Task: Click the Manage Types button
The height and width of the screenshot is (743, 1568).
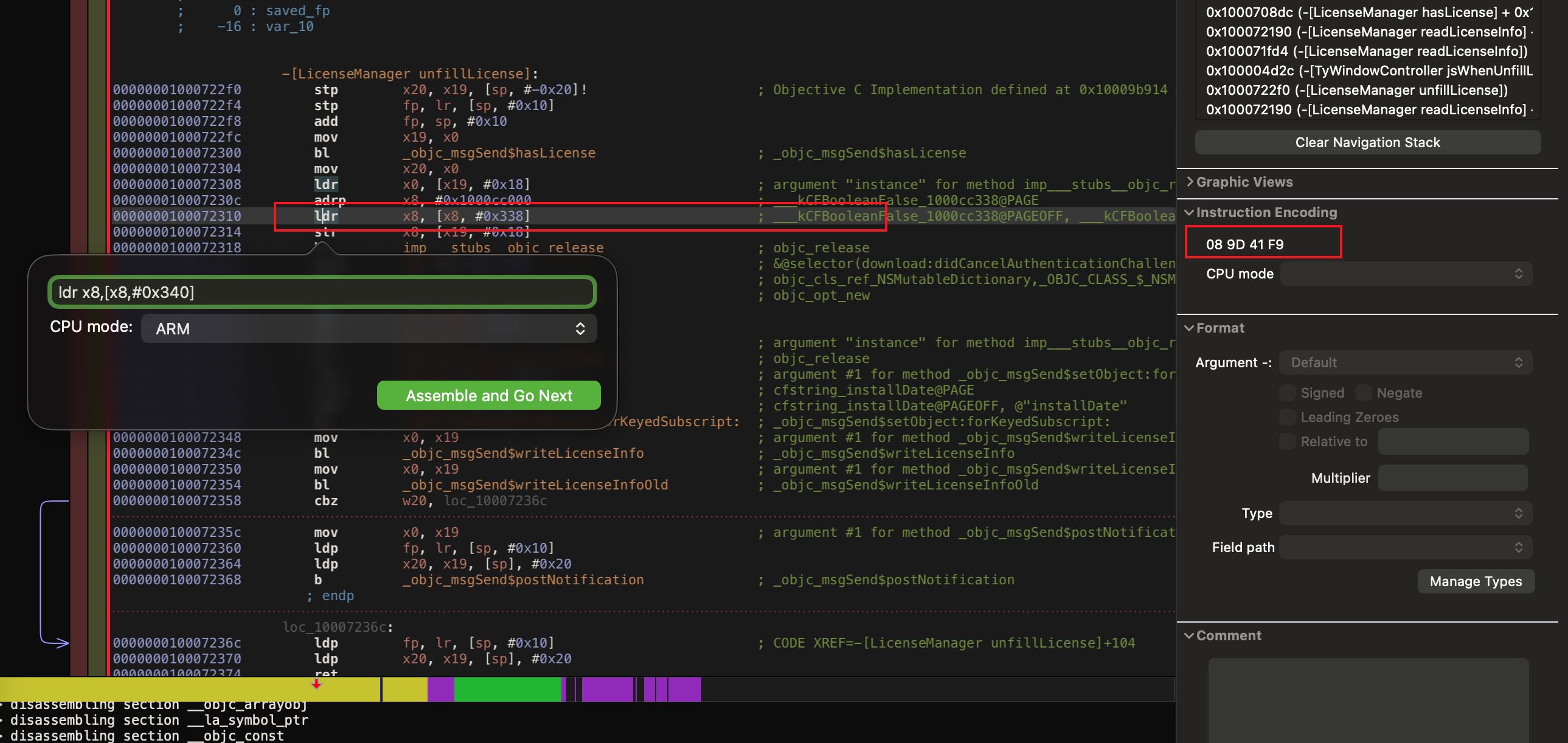Action: pos(1476,582)
